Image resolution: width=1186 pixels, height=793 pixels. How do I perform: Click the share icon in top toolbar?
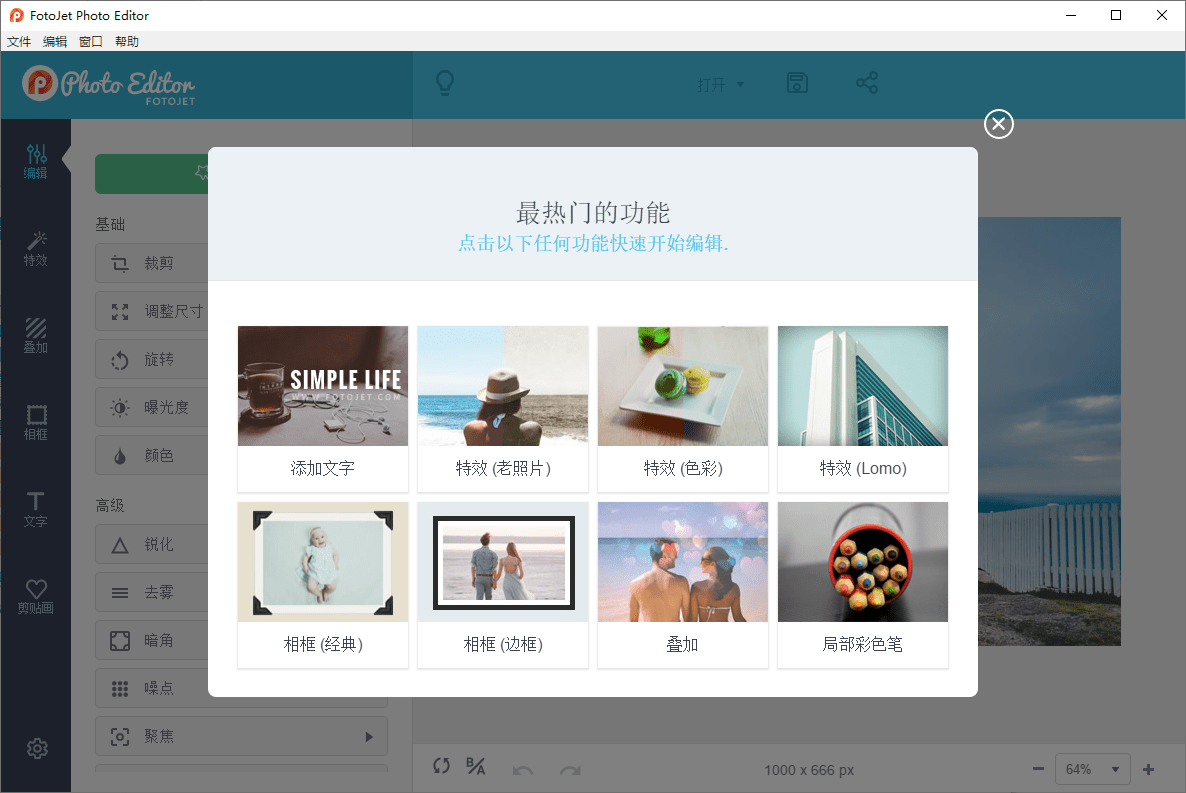867,83
